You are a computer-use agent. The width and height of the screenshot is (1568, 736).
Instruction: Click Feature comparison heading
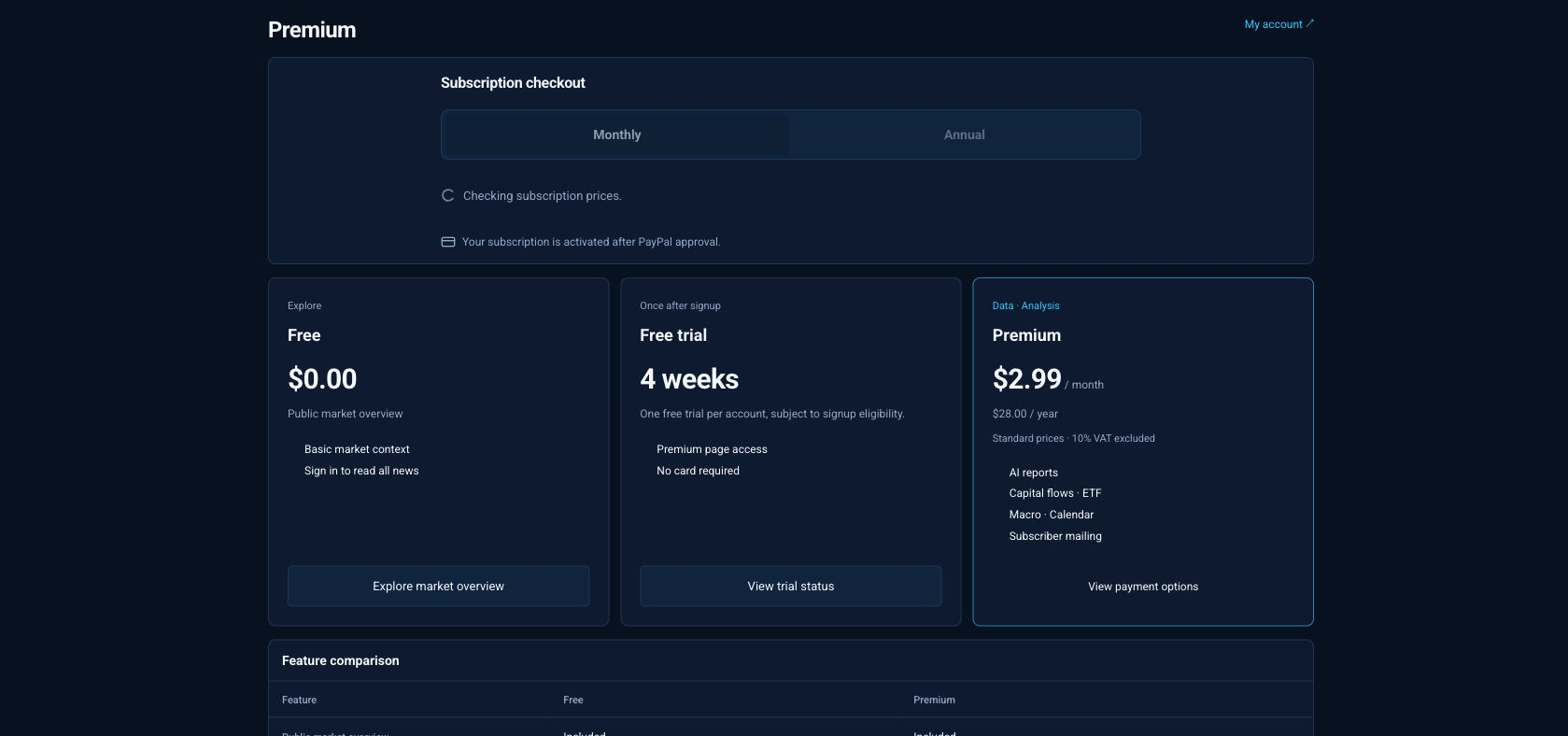click(x=340, y=660)
